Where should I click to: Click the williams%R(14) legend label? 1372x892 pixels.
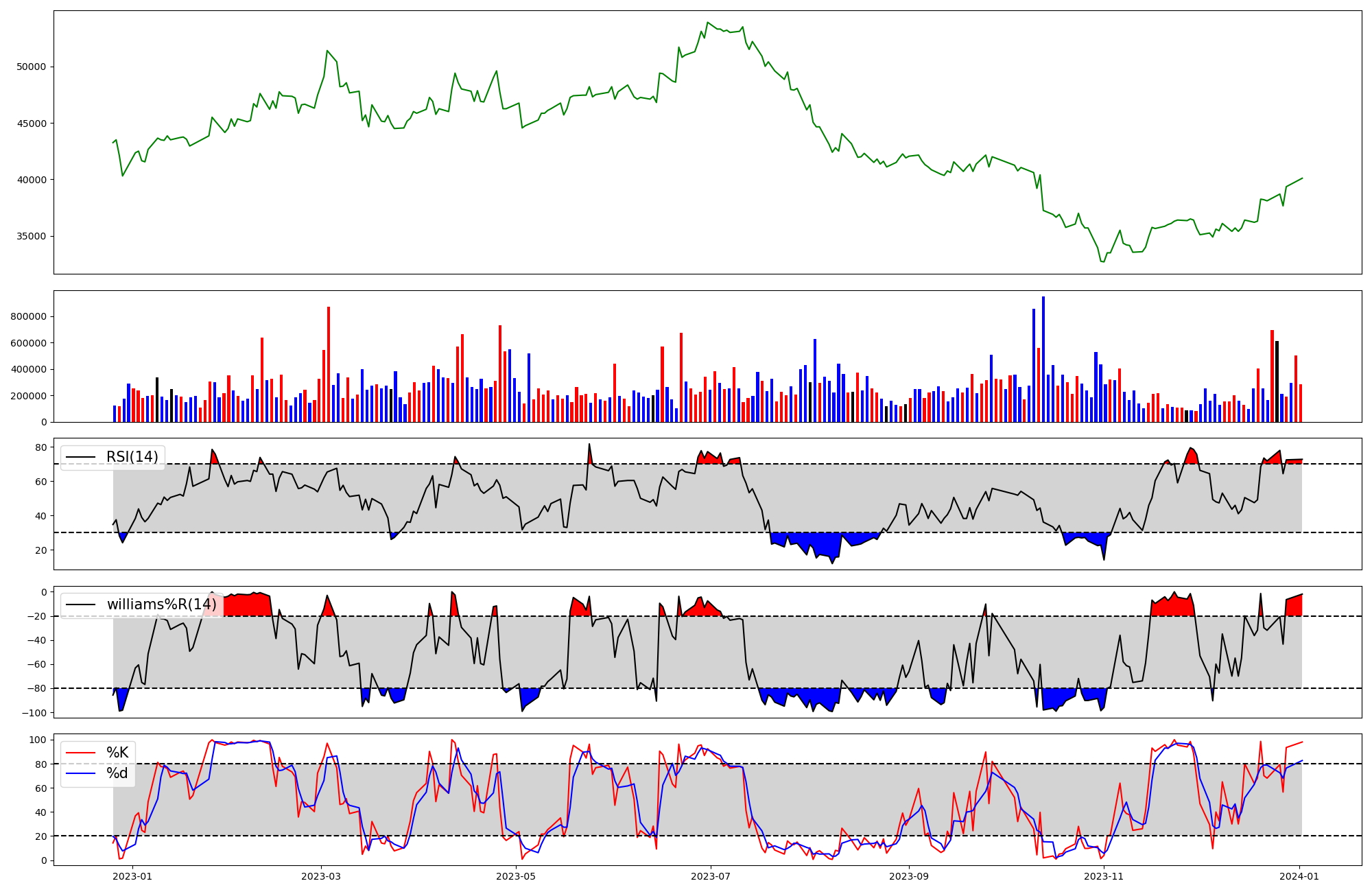click(x=161, y=605)
